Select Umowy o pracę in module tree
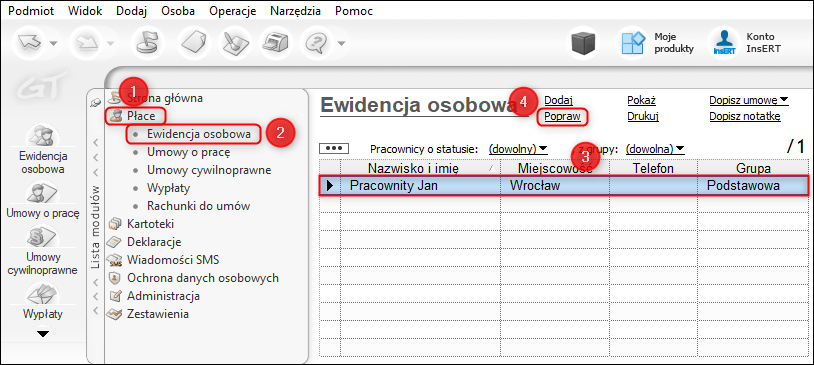This screenshot has width=814, height=365. tap(188, 152)
